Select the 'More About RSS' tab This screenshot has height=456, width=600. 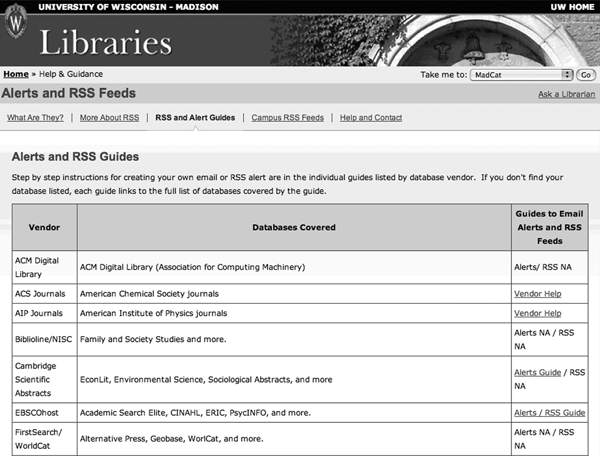tap(109, 118)
